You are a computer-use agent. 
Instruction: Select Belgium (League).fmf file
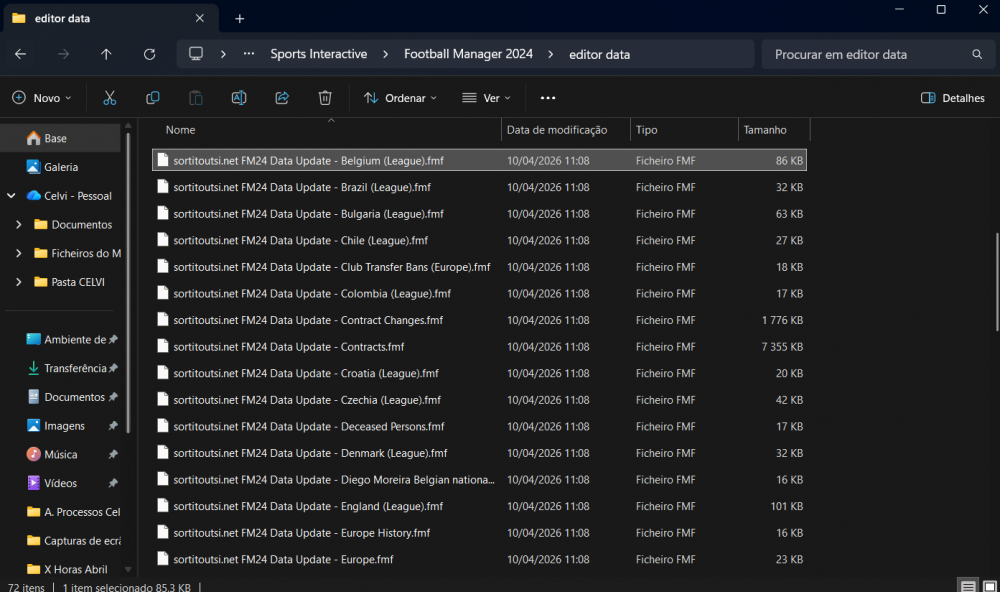tap(480, 161)
